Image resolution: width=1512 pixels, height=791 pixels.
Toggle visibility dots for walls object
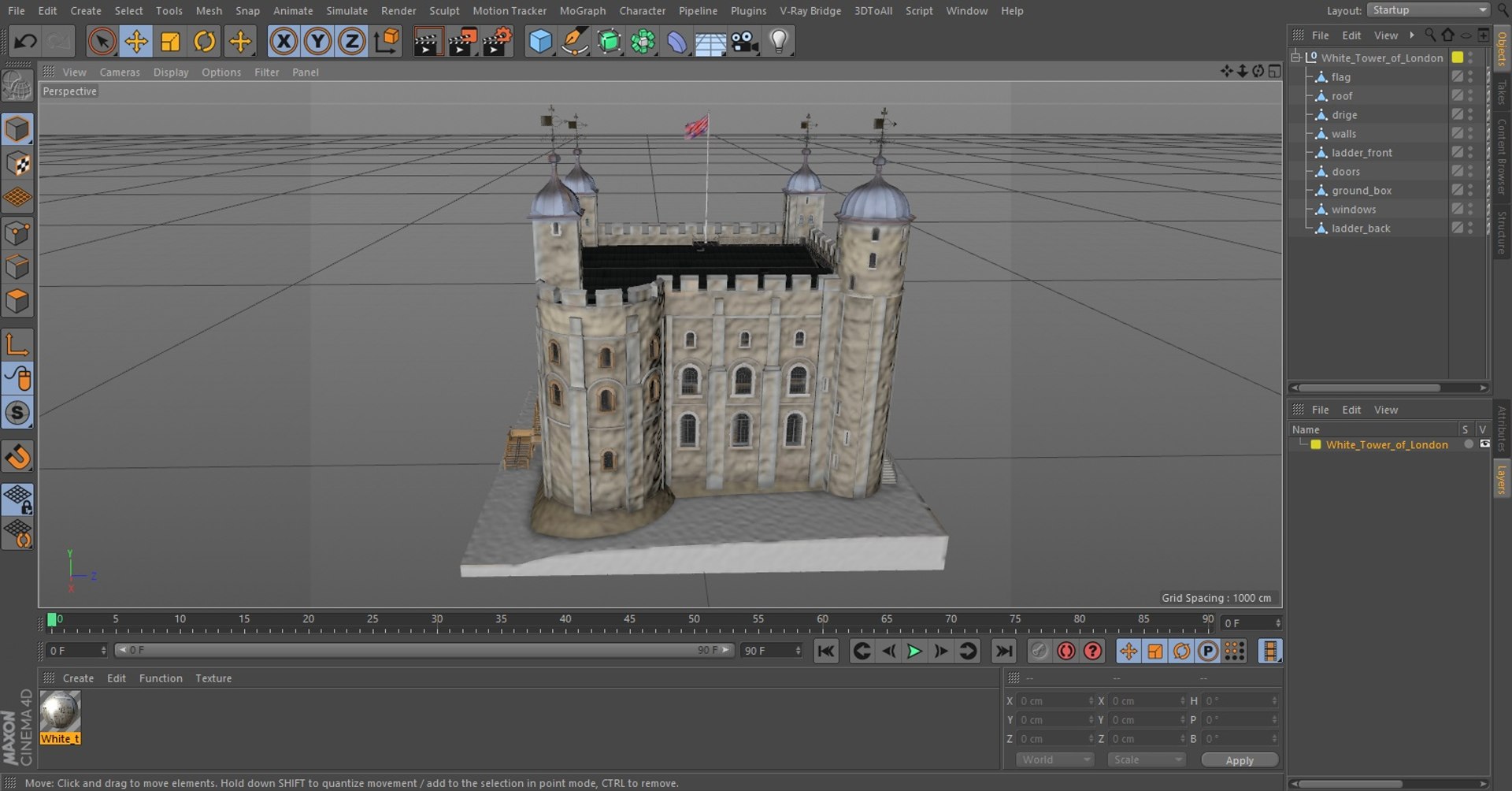pos(1470,134)
